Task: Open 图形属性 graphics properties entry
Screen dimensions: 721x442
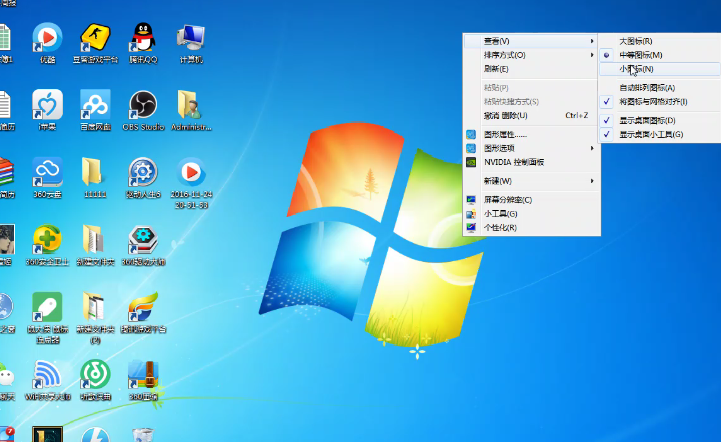Action: [x=531, y=134]
